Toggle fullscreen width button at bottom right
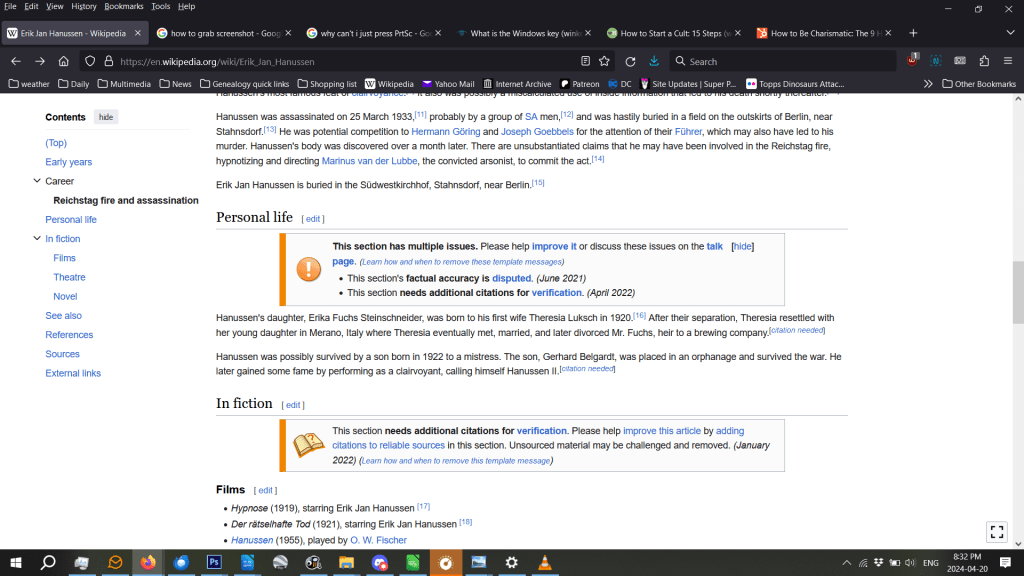 click(x=996, y=532)
